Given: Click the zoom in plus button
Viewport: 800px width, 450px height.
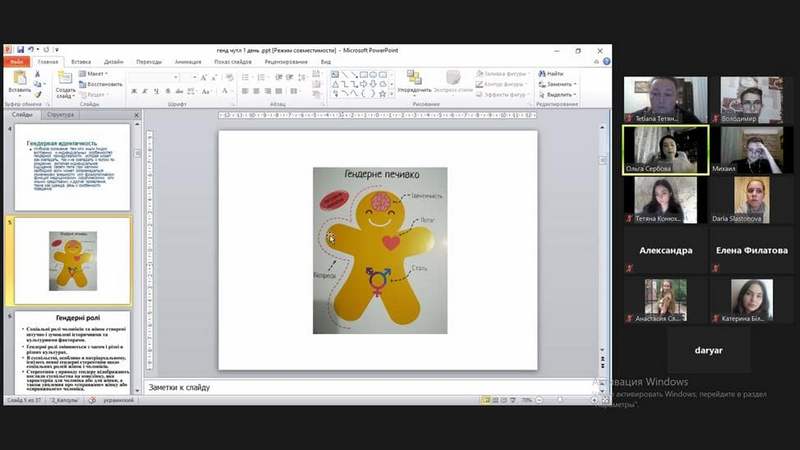Looking at the screenshot, I should (x=594, y=401).
